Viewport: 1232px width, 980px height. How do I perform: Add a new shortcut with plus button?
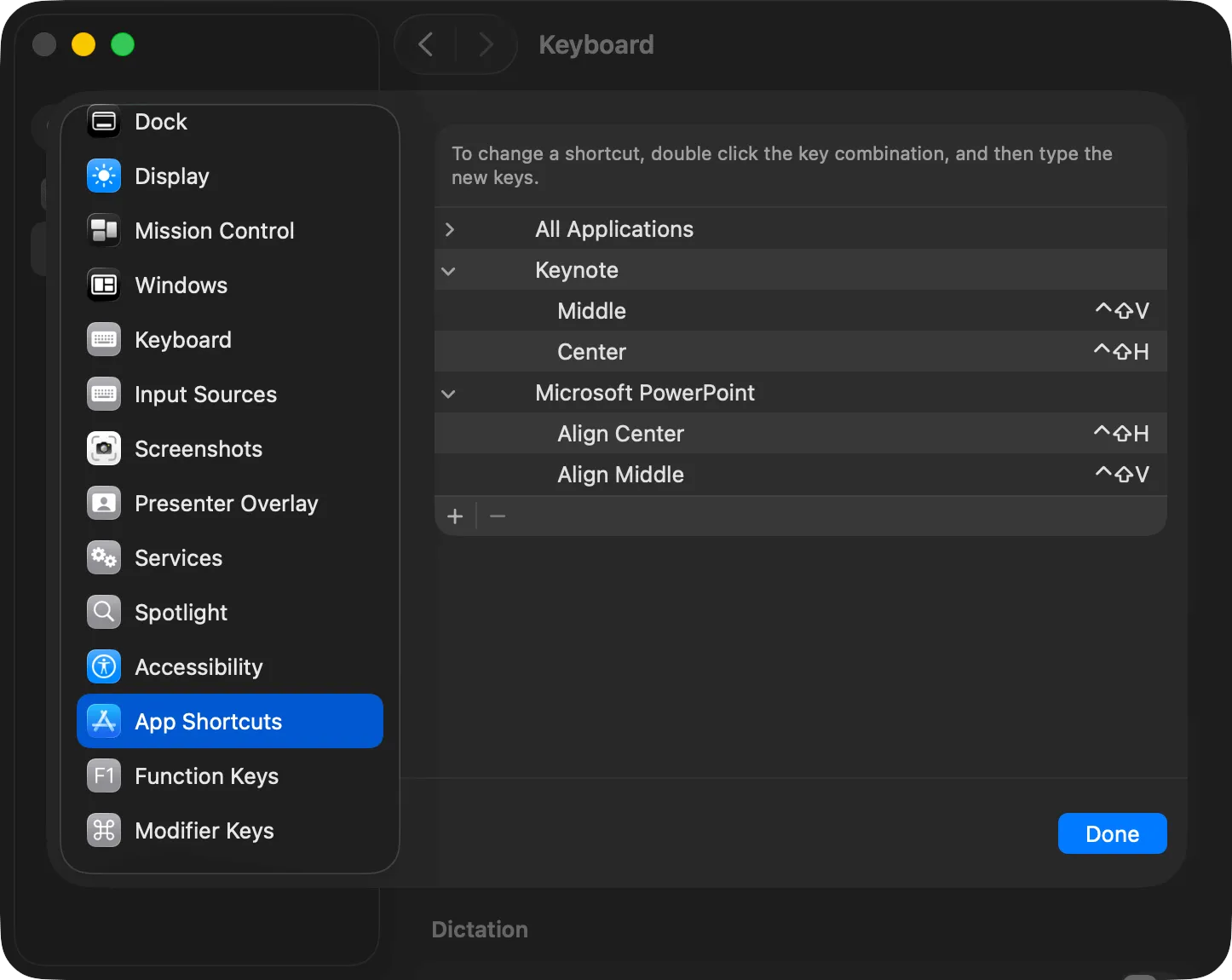(x=455, y=516)
